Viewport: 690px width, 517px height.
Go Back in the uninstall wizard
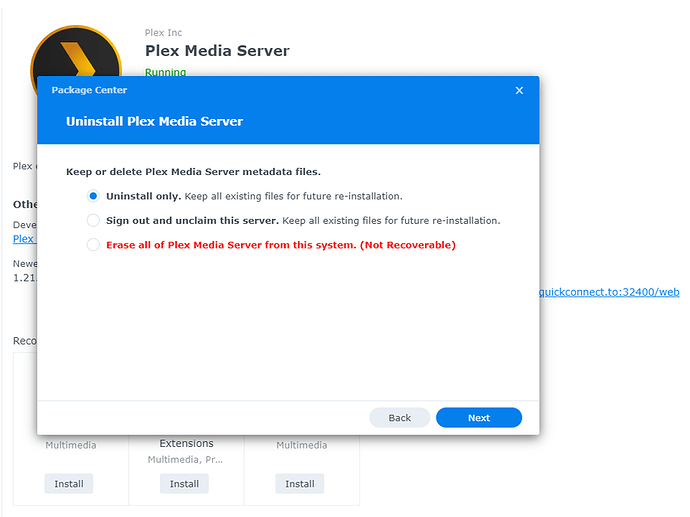(400, 418)
